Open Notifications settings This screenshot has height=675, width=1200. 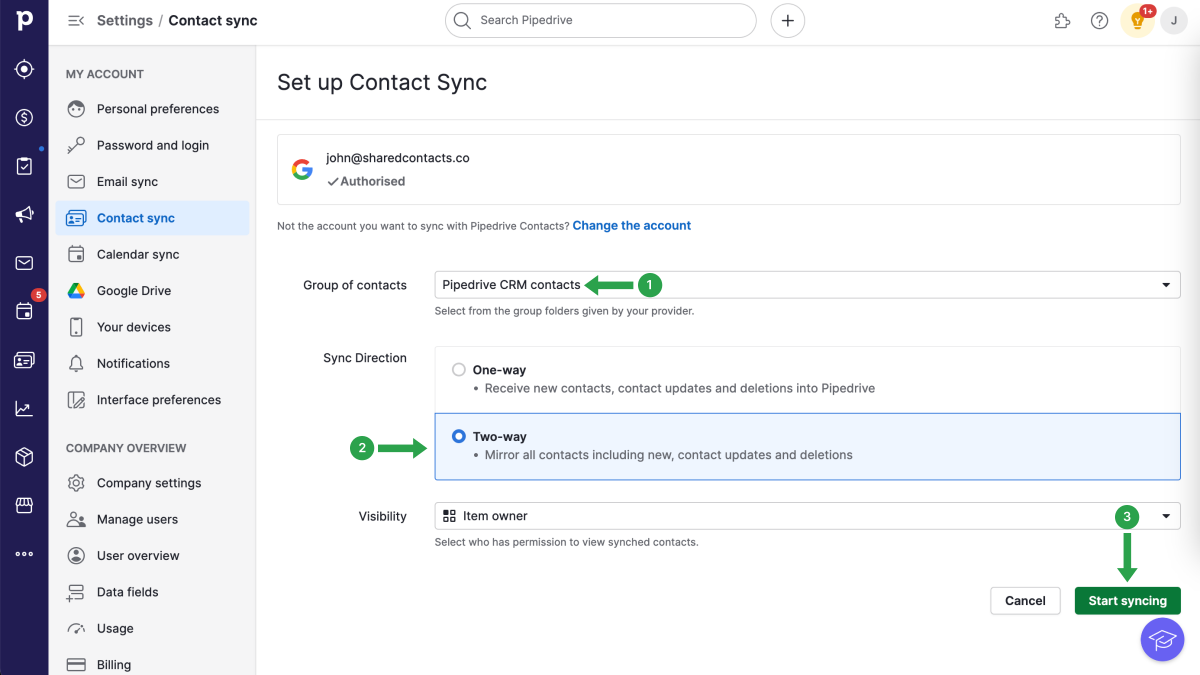pos(152,363)
